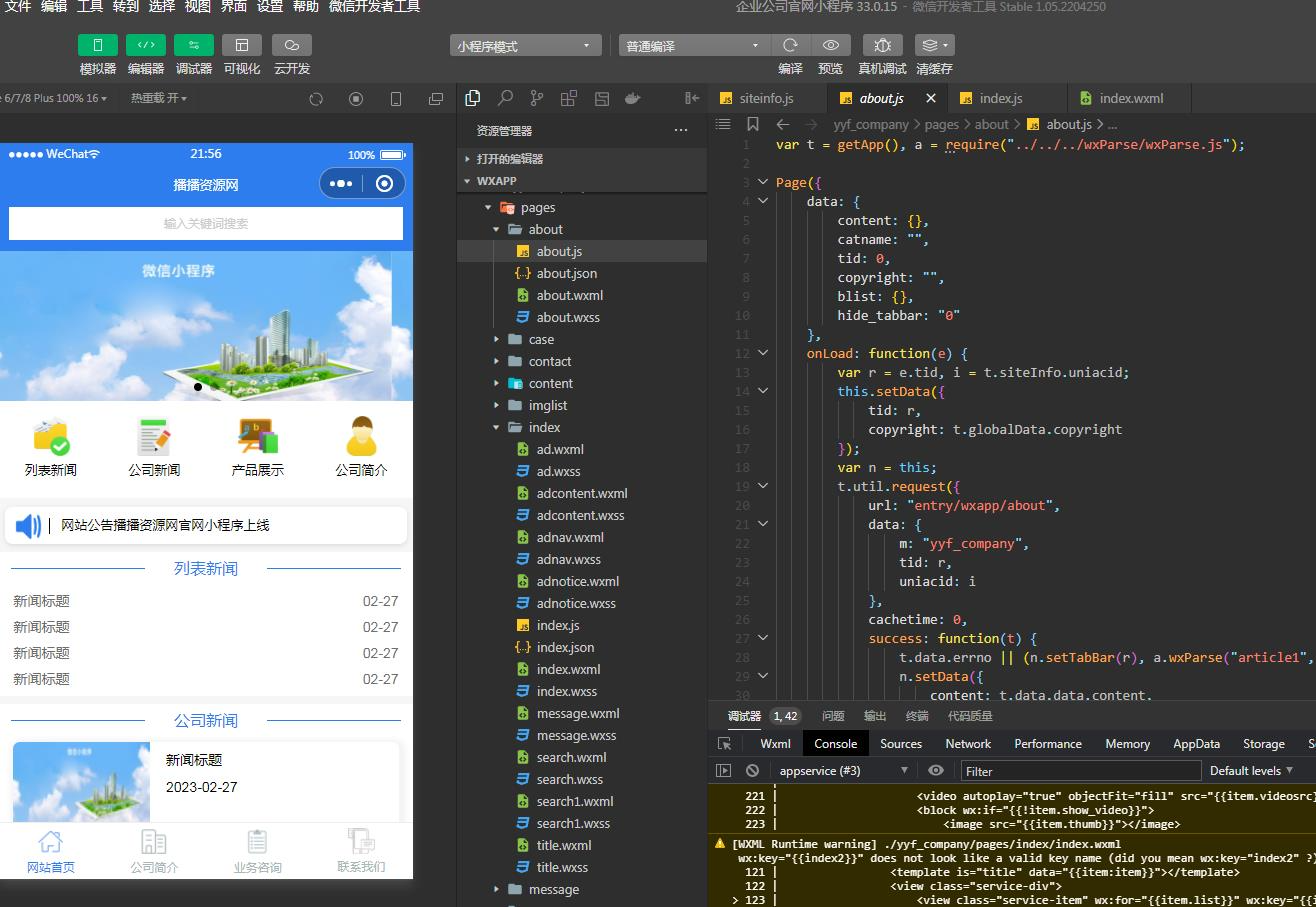
Task: Open index.js in file tree
Action: [x=582, y=625]
